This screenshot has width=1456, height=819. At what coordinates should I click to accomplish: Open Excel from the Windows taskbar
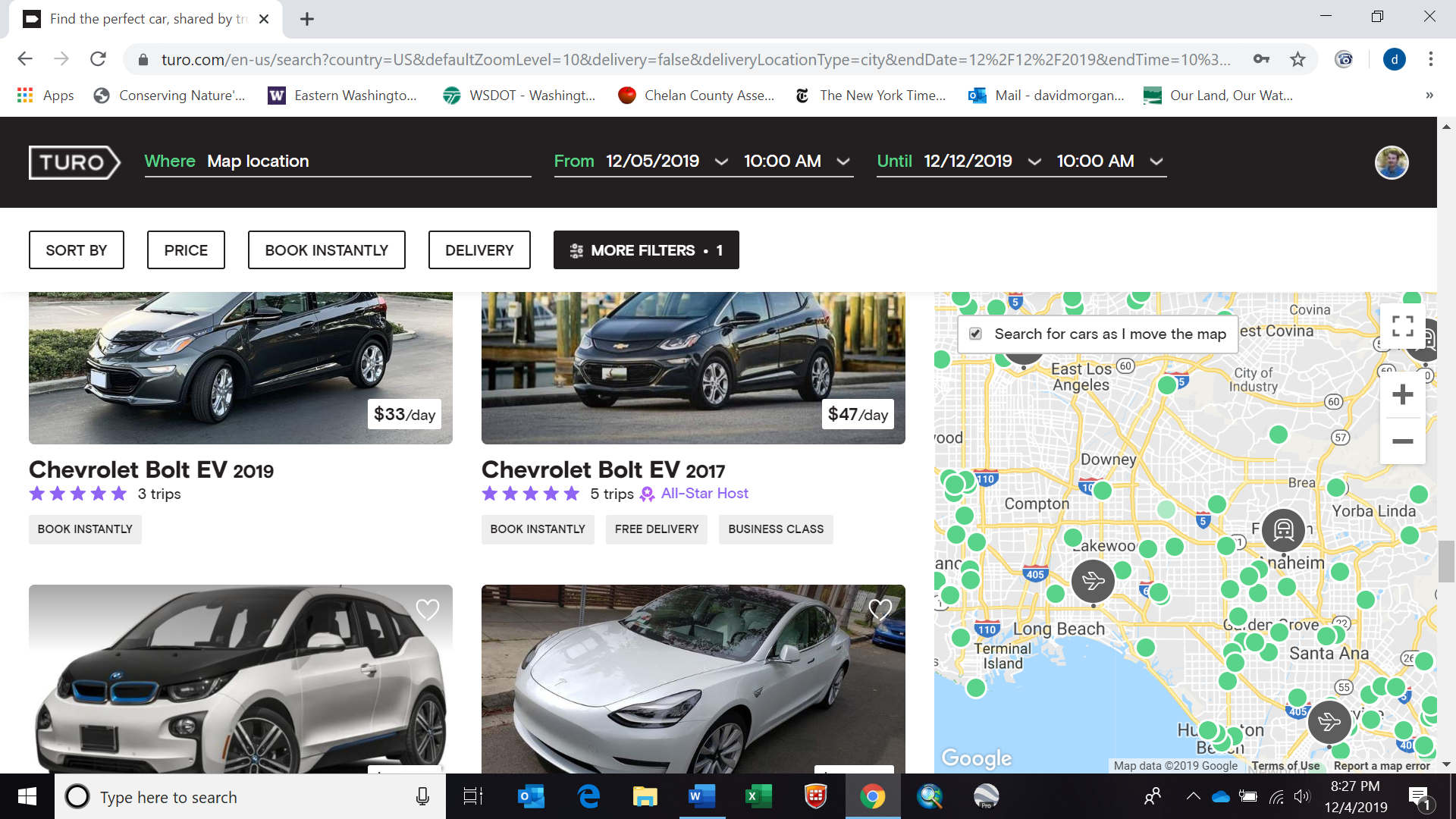pyautogui.click(x=758, y=796)
